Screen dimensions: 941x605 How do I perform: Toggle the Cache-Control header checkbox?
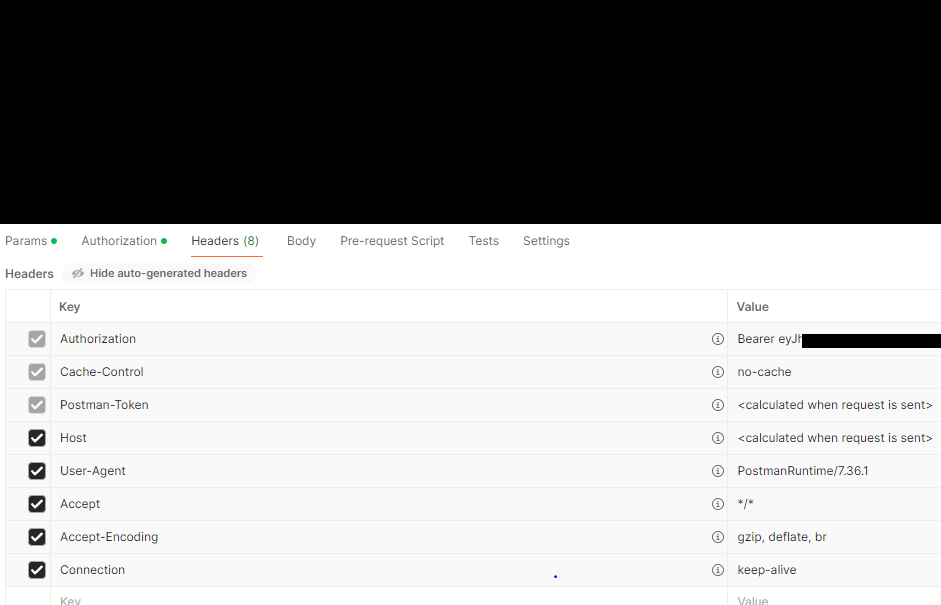pyautogui.click(x=37, y=372)
